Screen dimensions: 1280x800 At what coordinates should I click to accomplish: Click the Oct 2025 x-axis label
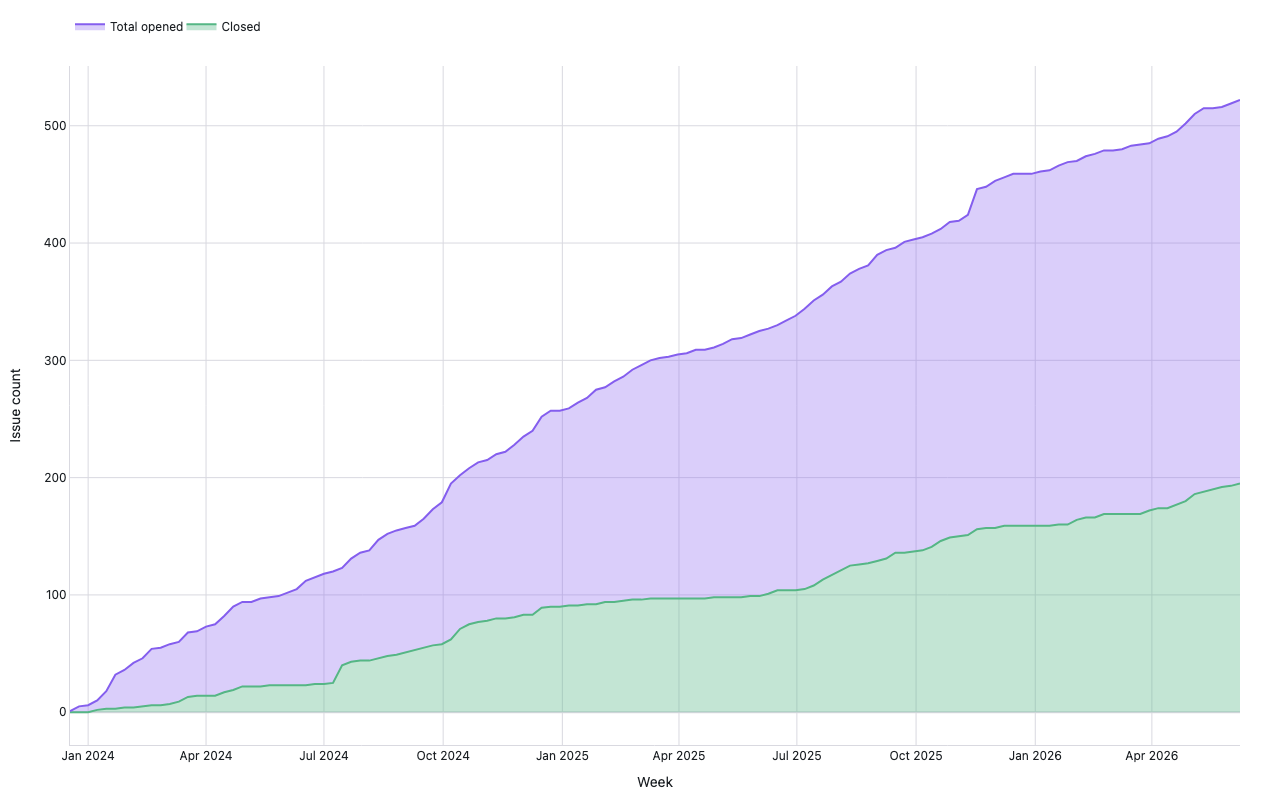(x=915, y=756)
